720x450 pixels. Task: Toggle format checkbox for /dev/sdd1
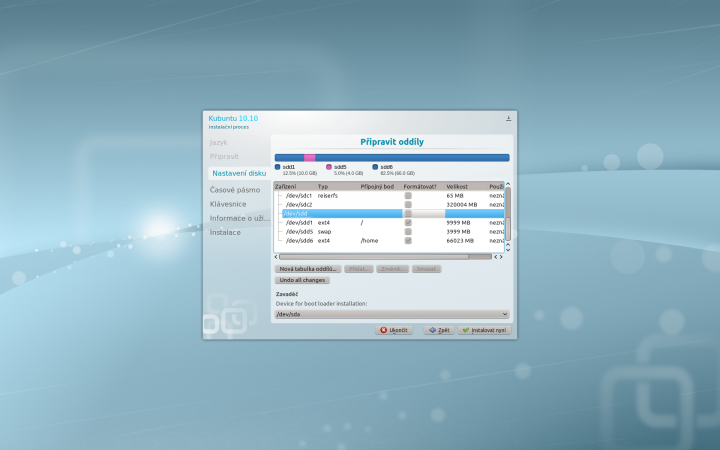(408, 223)
